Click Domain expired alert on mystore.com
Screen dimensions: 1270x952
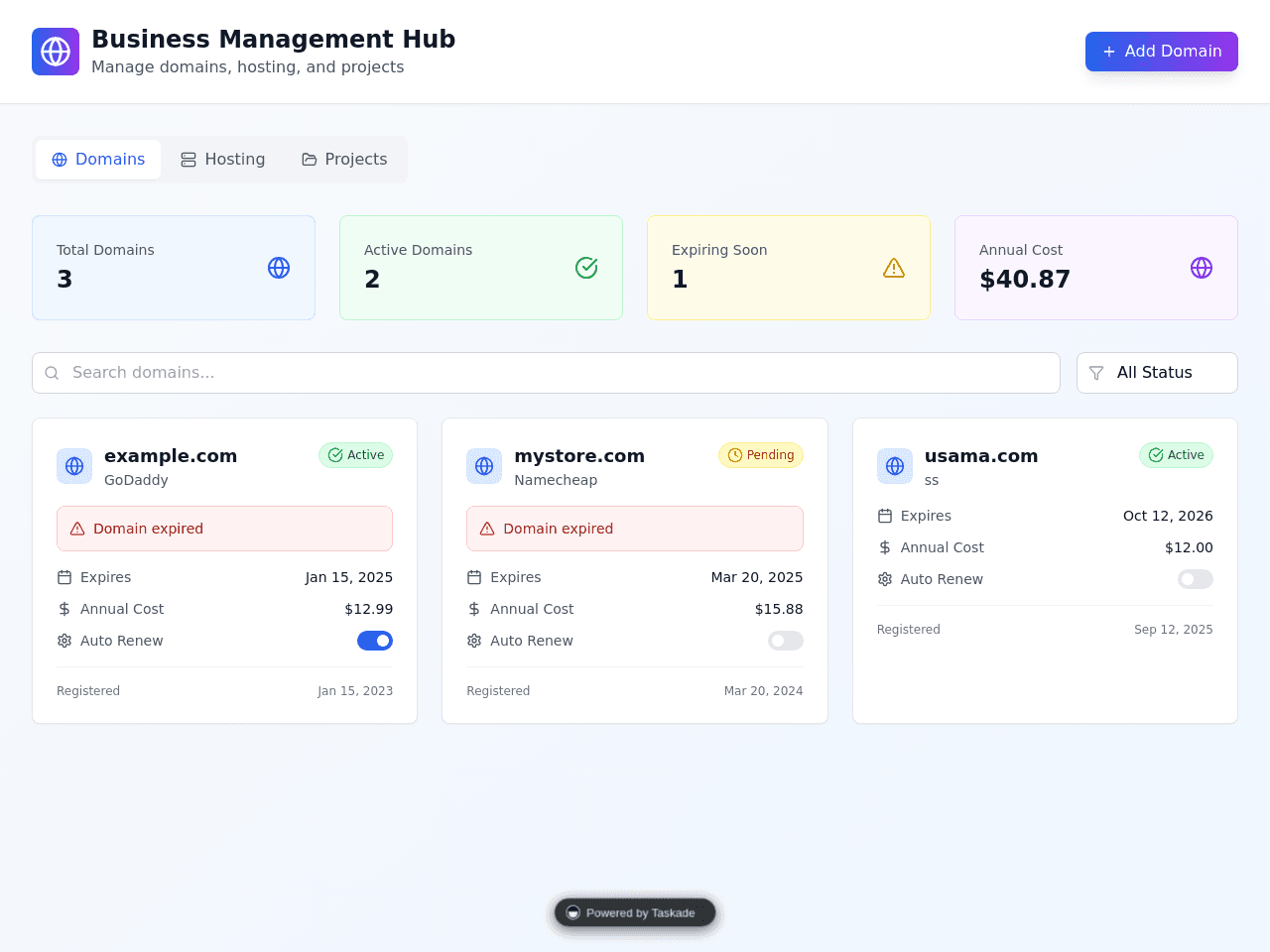[x=635, y=529]
